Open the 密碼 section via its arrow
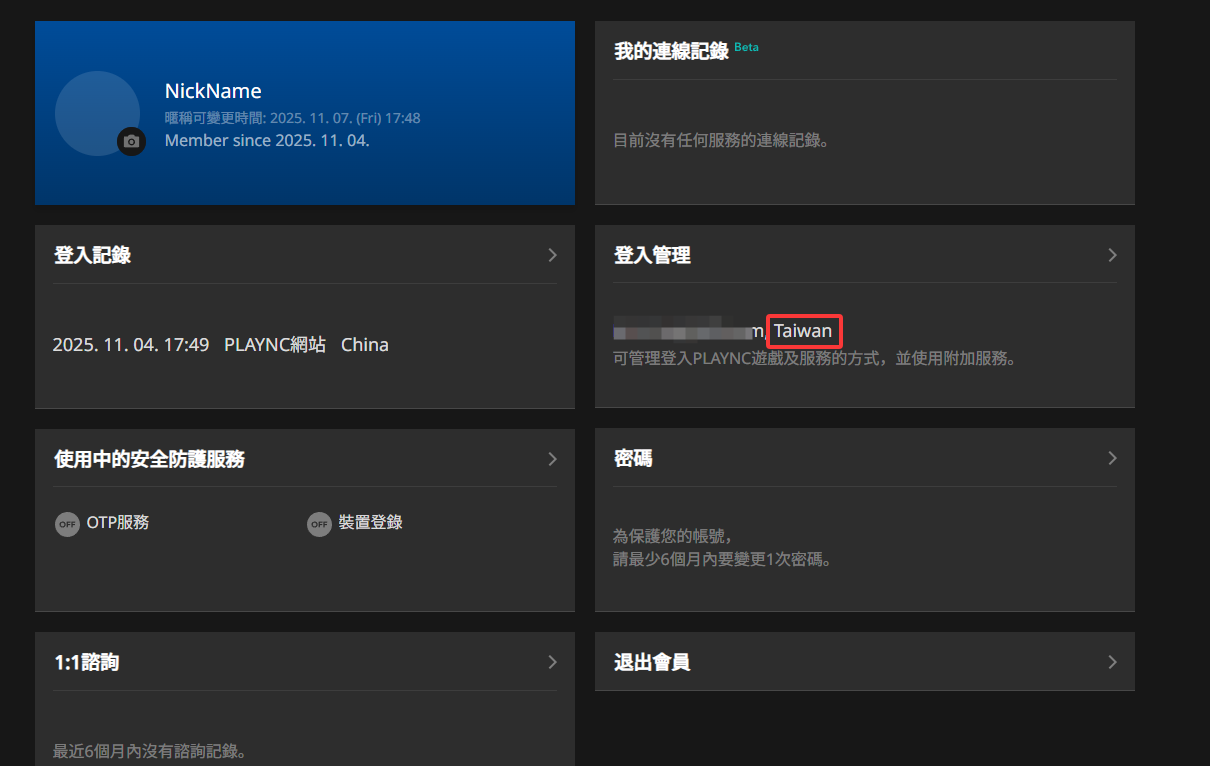The image size is (1210, 766). [1112, 458]
